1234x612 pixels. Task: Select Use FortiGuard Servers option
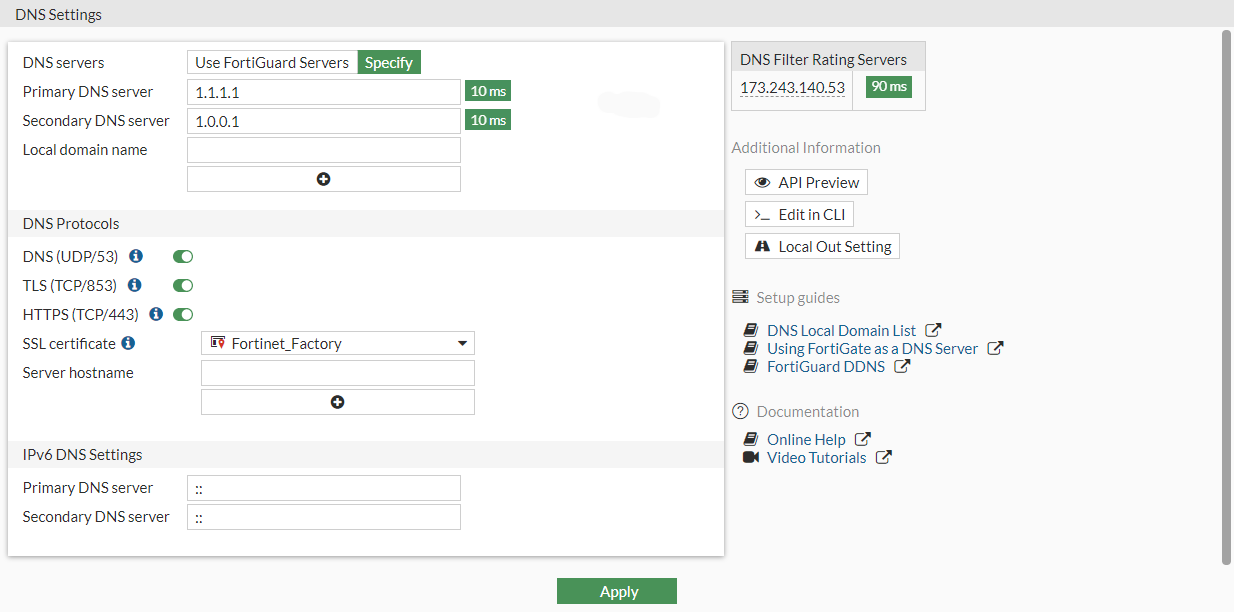pos(272,62)
